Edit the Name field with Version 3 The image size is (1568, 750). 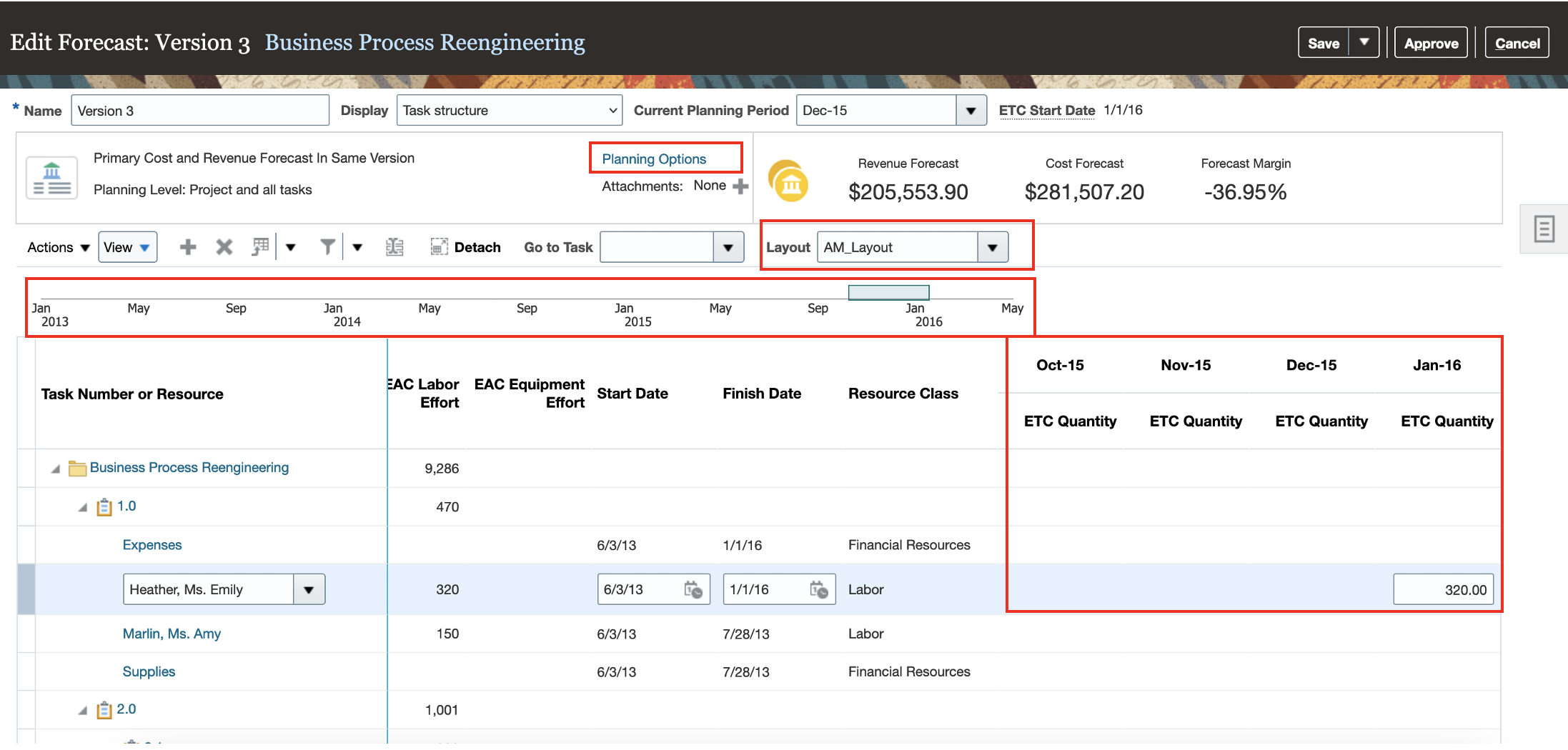(200, 111)
